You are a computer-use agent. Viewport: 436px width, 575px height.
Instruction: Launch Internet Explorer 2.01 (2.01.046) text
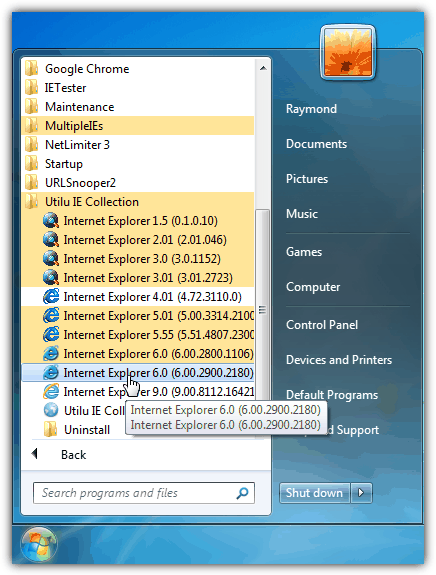tap(145, 240)
